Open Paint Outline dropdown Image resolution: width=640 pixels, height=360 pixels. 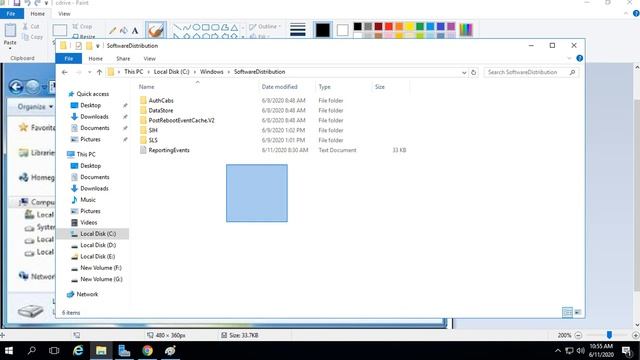click(x=265, y=27)
